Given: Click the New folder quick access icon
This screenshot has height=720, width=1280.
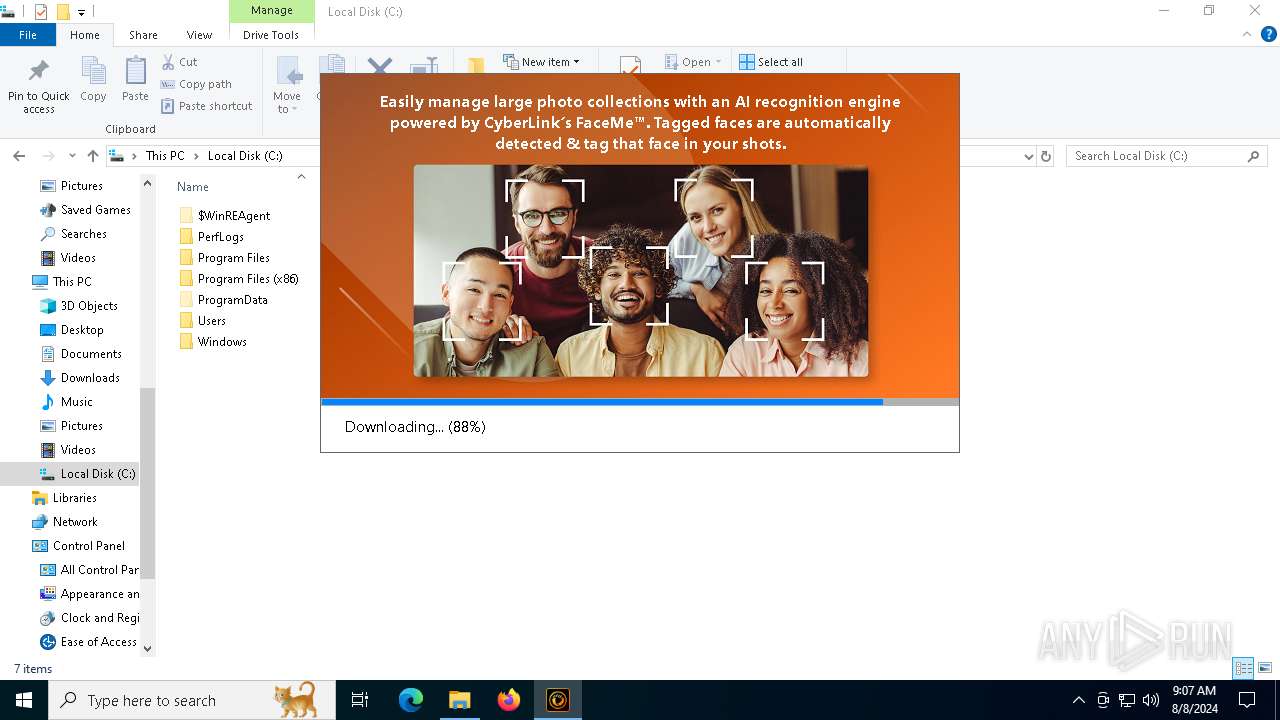Looking at the screenshot, I should point(63,12).
